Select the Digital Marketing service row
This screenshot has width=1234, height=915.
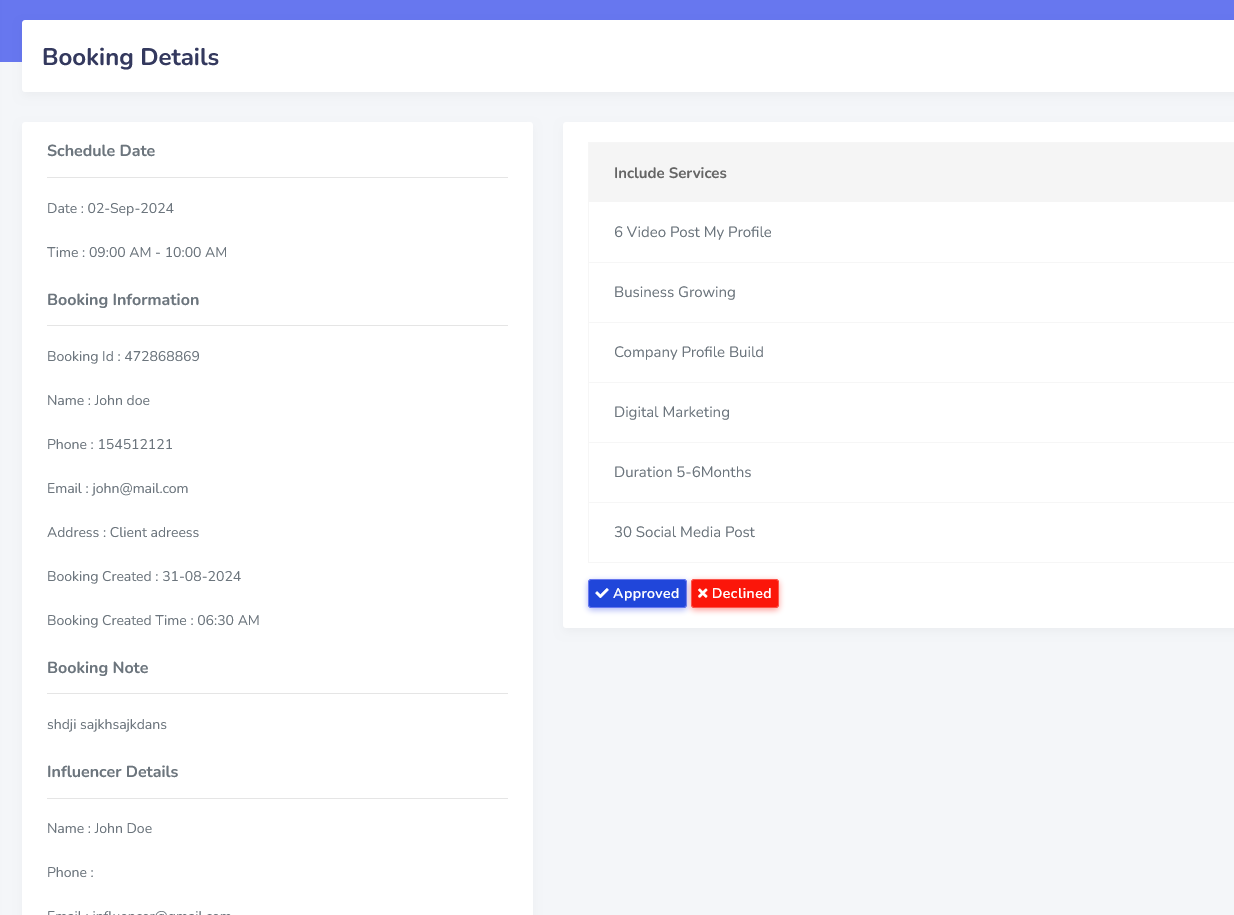(x=671, y=412)
